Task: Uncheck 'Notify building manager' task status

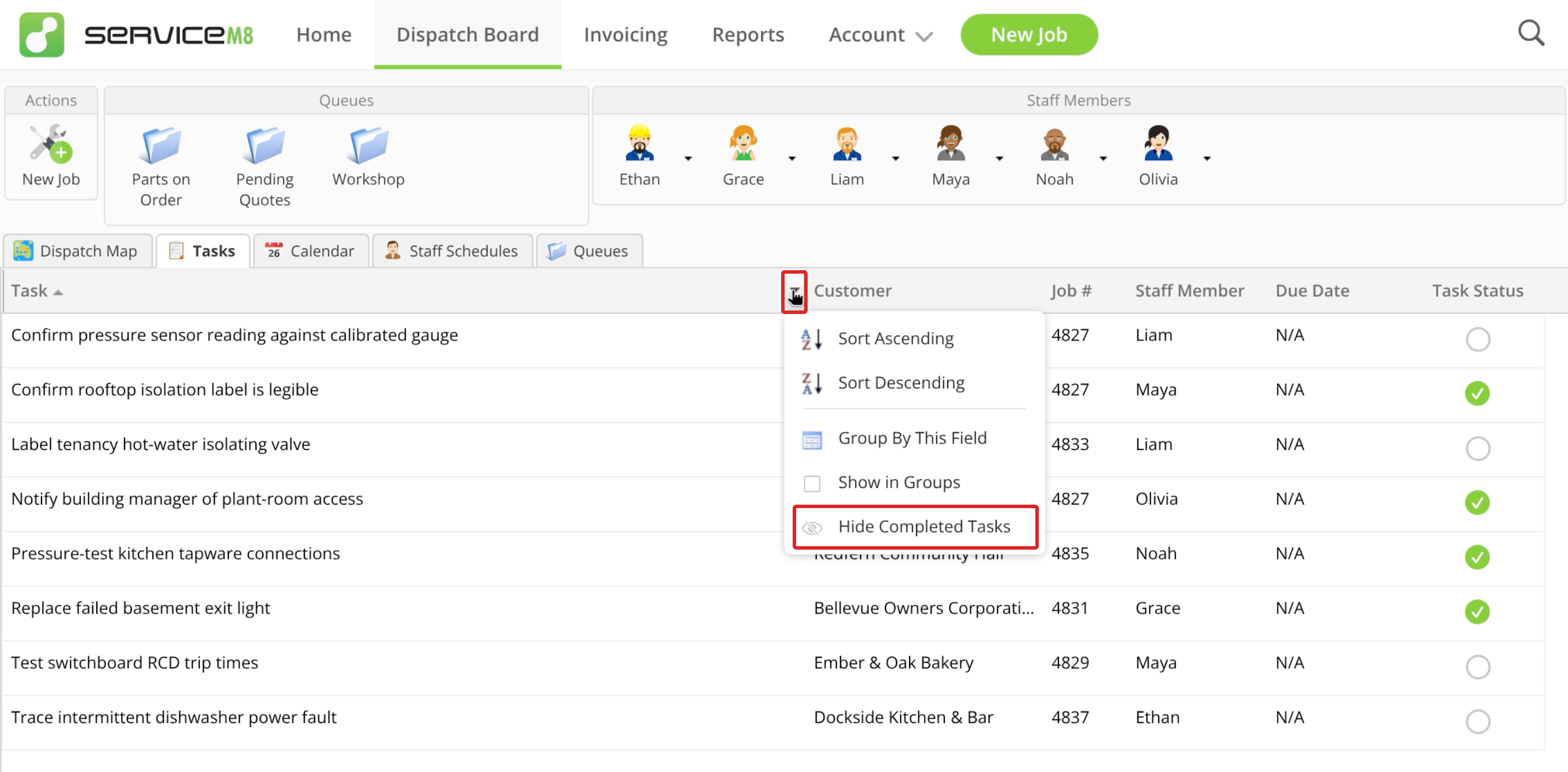Action: click(1477, 503)
